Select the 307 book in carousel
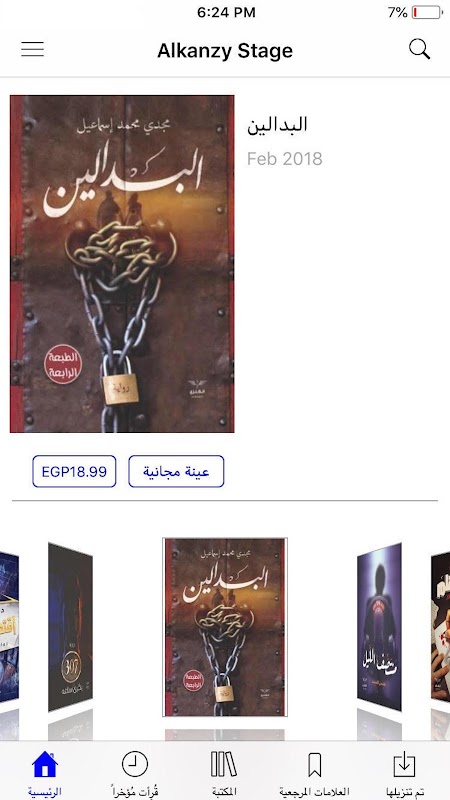The image size is (450, 800). [x=70, y=627]
